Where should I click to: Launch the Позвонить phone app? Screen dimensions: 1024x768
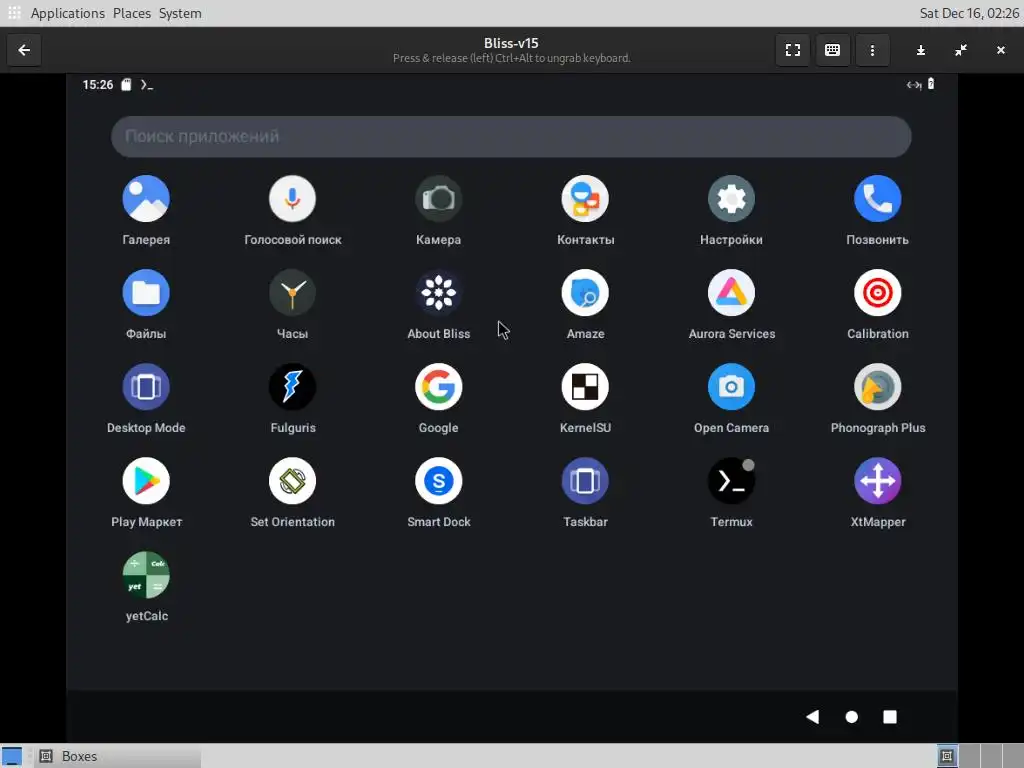[878, 199]
